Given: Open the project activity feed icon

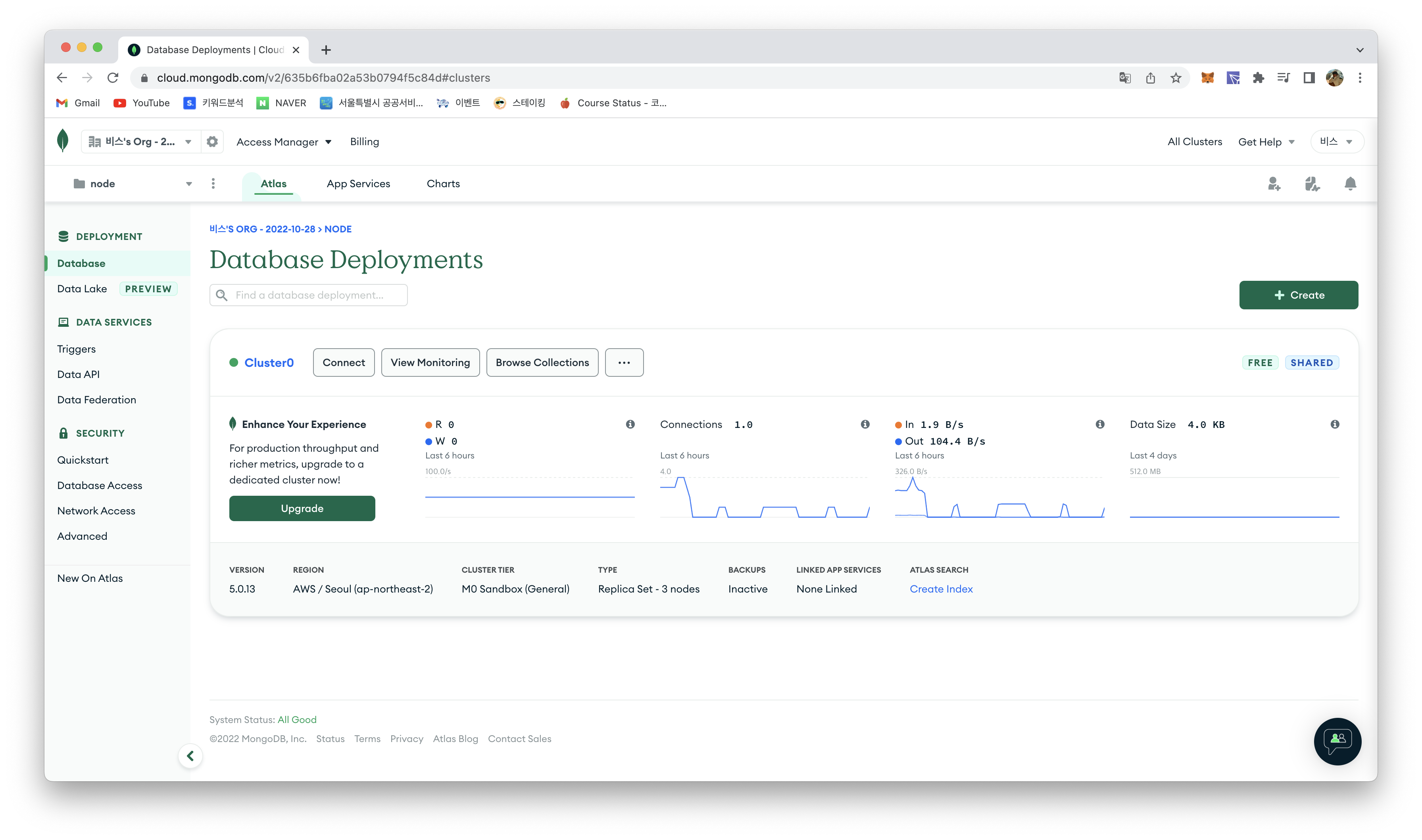Looking at the screenshot, I should 1312,183.
